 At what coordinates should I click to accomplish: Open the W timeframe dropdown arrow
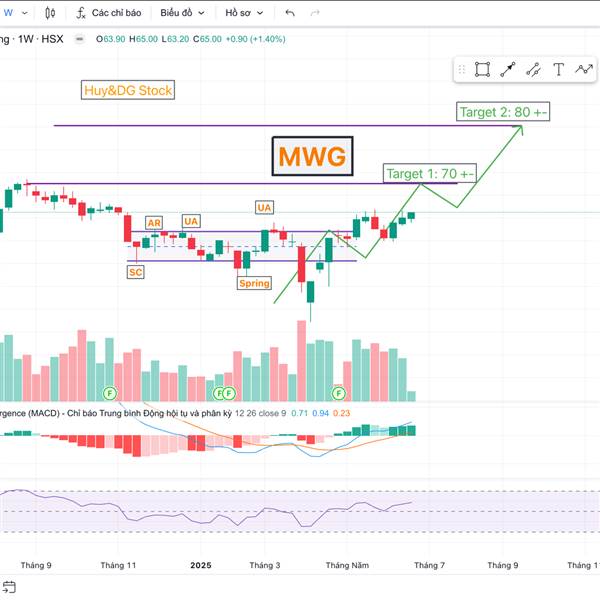(x=24, y=13)
